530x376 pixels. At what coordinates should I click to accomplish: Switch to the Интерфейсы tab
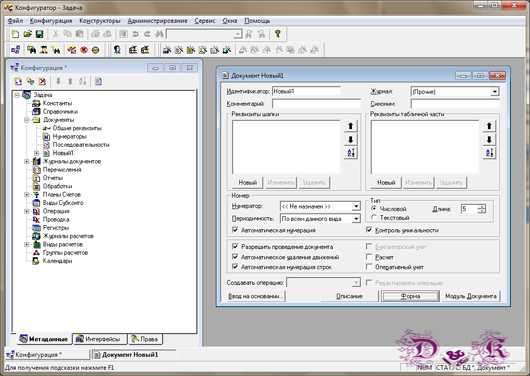pos(100,339)
